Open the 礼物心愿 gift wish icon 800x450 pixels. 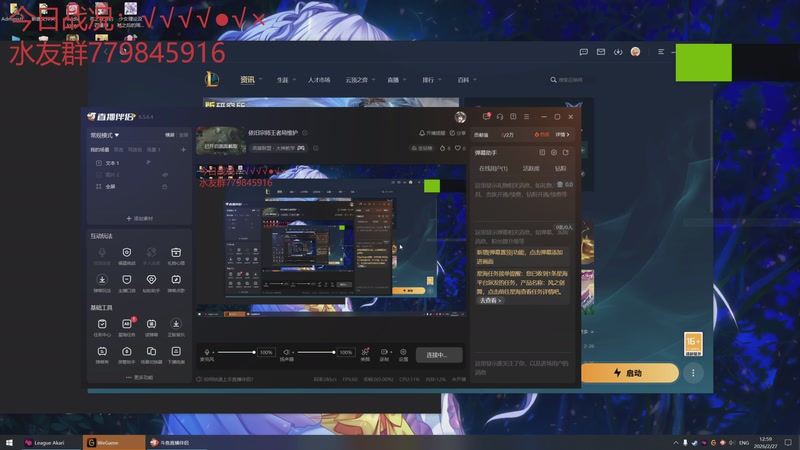176,253
